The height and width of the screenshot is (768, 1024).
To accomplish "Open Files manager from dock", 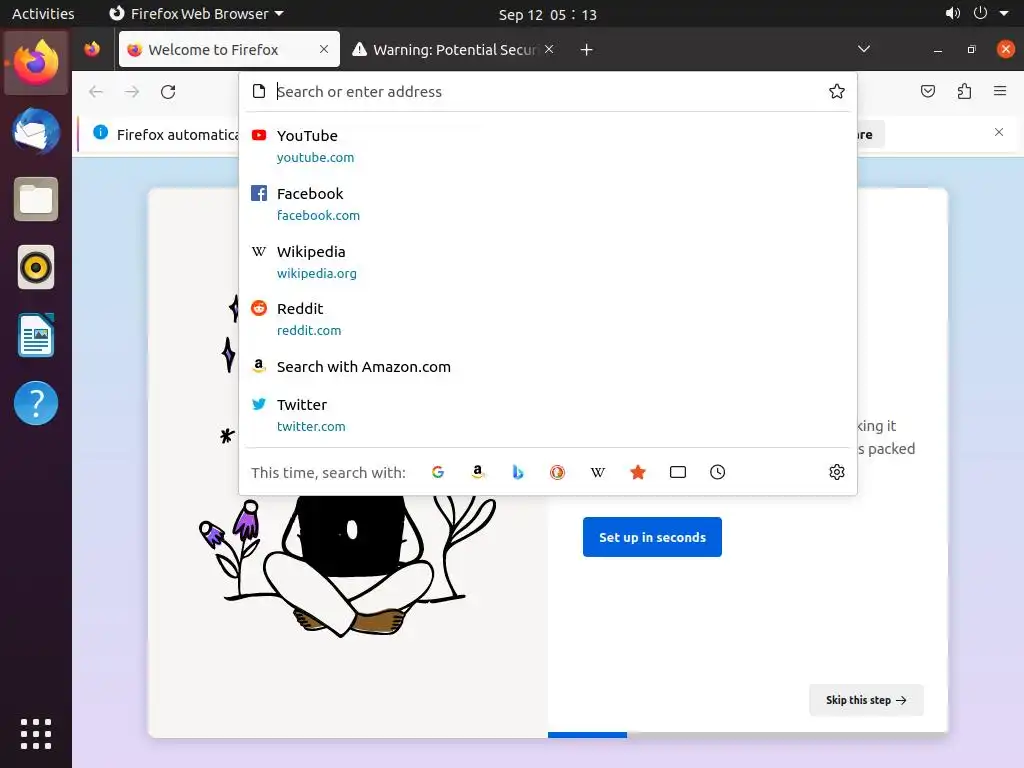I will click(36, 199).
